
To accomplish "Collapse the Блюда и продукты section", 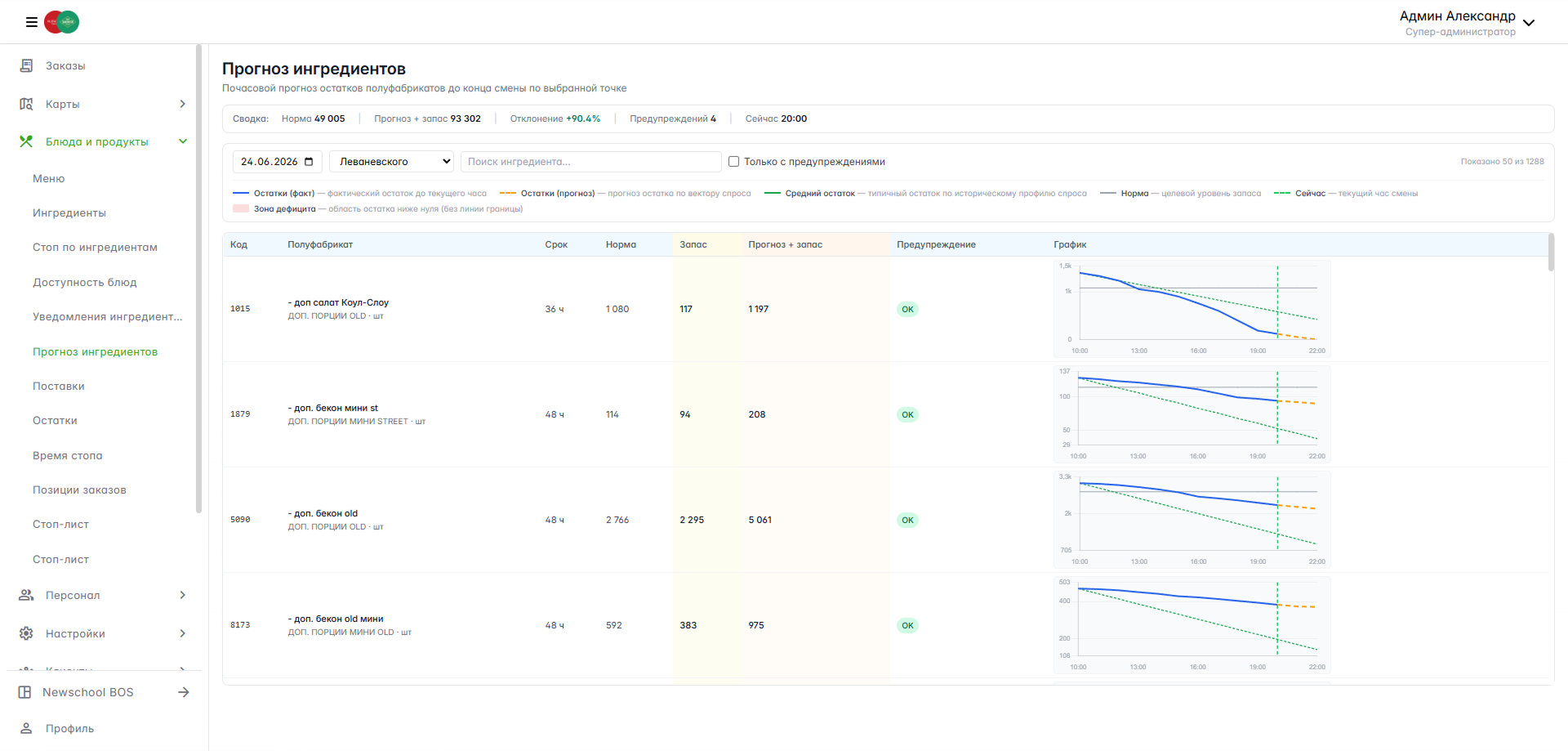I will 183,141.
